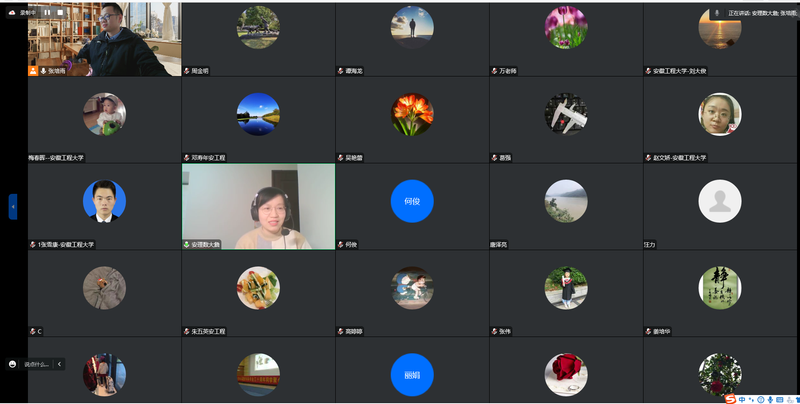Type in the 说点什么 chat field
The image size is (800, 404).
tap(36, 364)
